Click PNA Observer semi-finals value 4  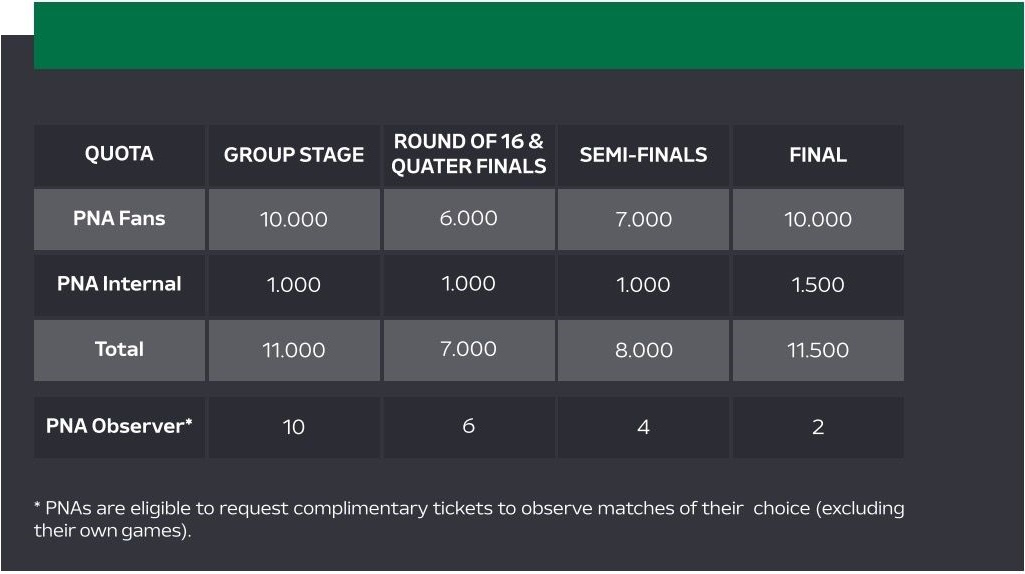pyautogui.click(x=643, y=427)
